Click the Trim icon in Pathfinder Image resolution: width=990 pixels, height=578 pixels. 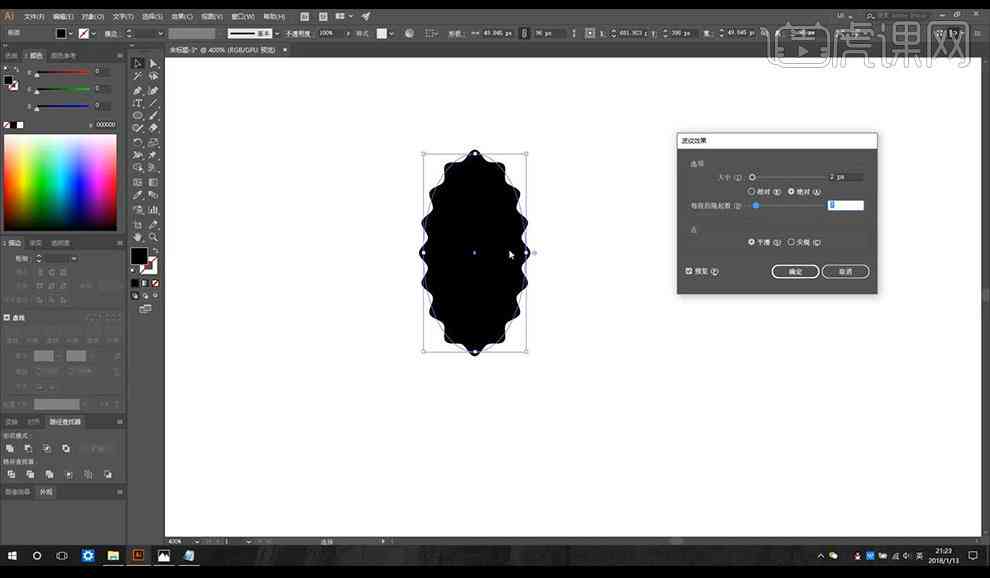(30, 474)
